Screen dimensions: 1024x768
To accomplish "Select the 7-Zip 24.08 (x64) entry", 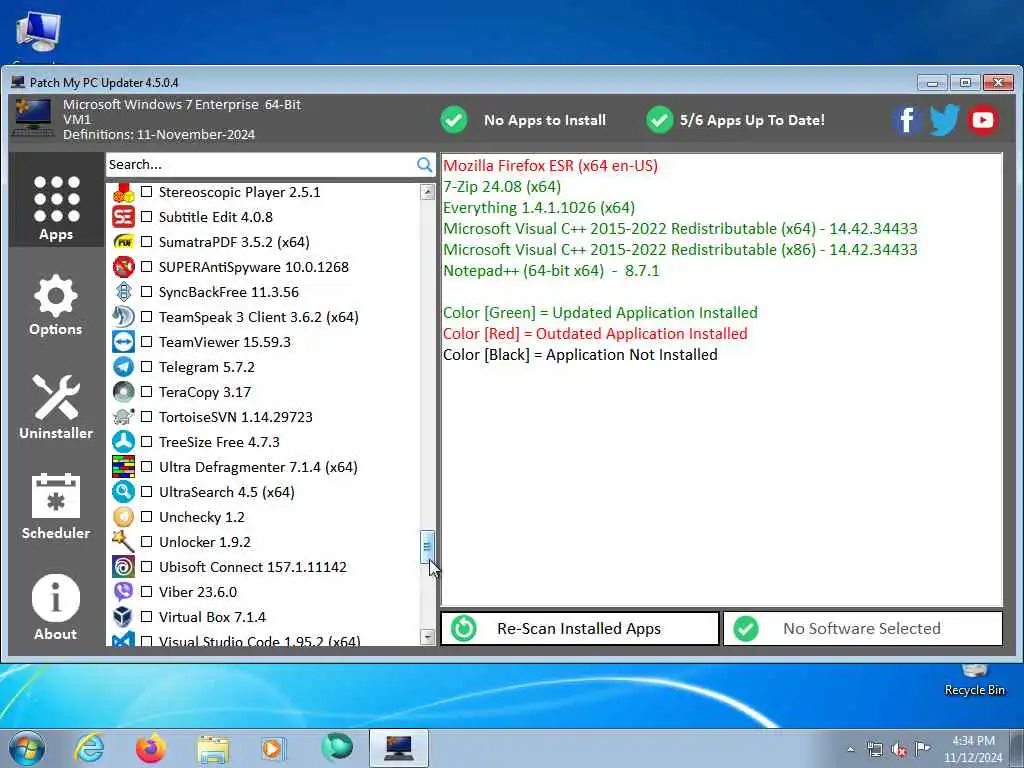I will [x=502, y=187].
